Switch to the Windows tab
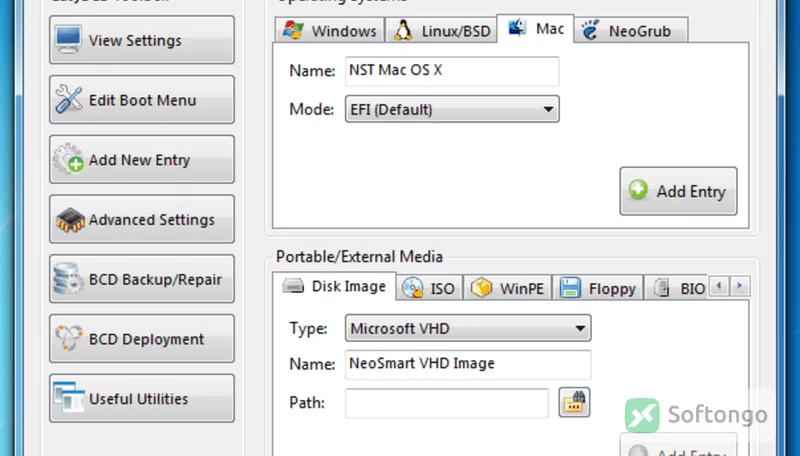Image resolution: width=800 pixels, height=456 pixels. 330,31
